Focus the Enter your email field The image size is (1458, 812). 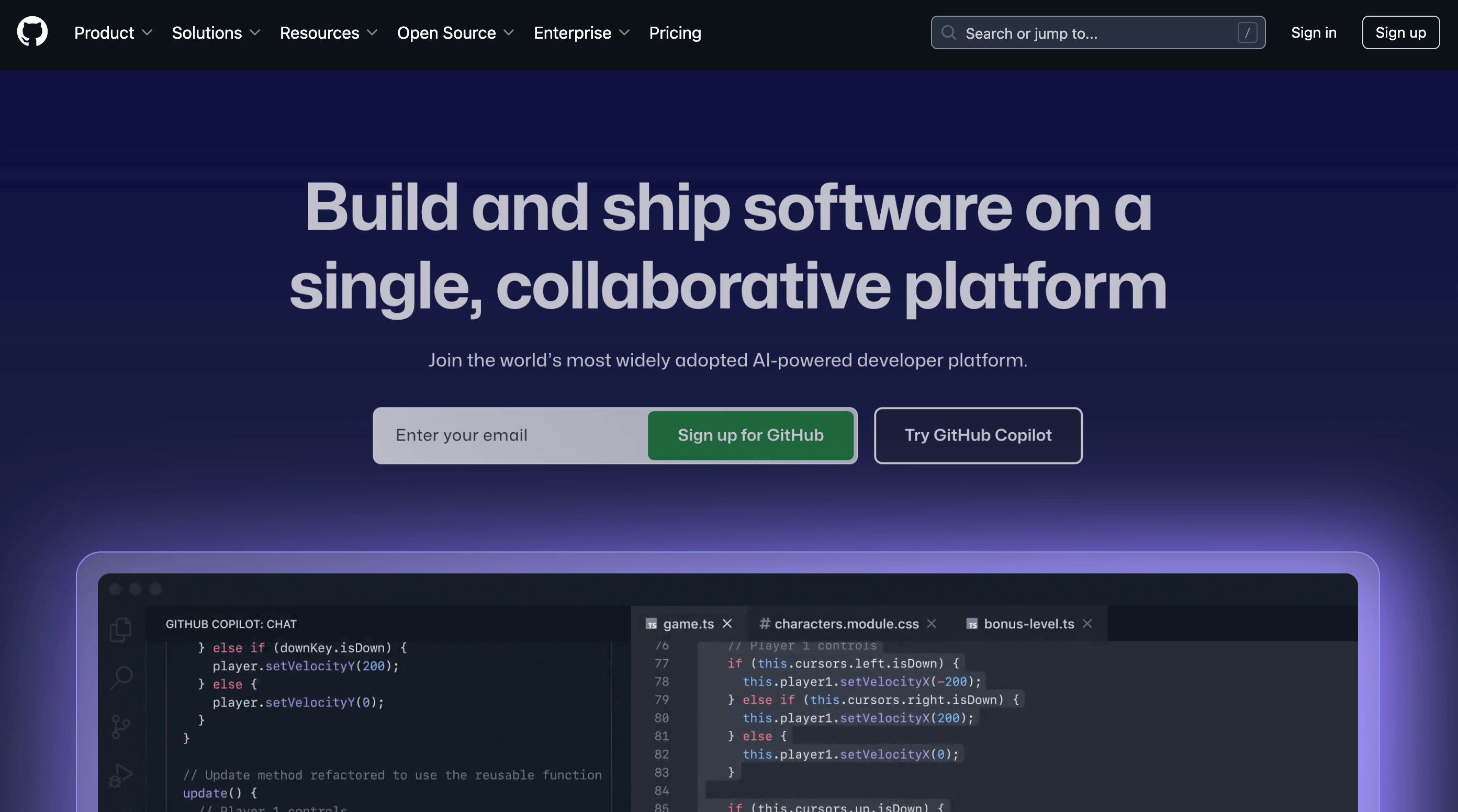509,435
